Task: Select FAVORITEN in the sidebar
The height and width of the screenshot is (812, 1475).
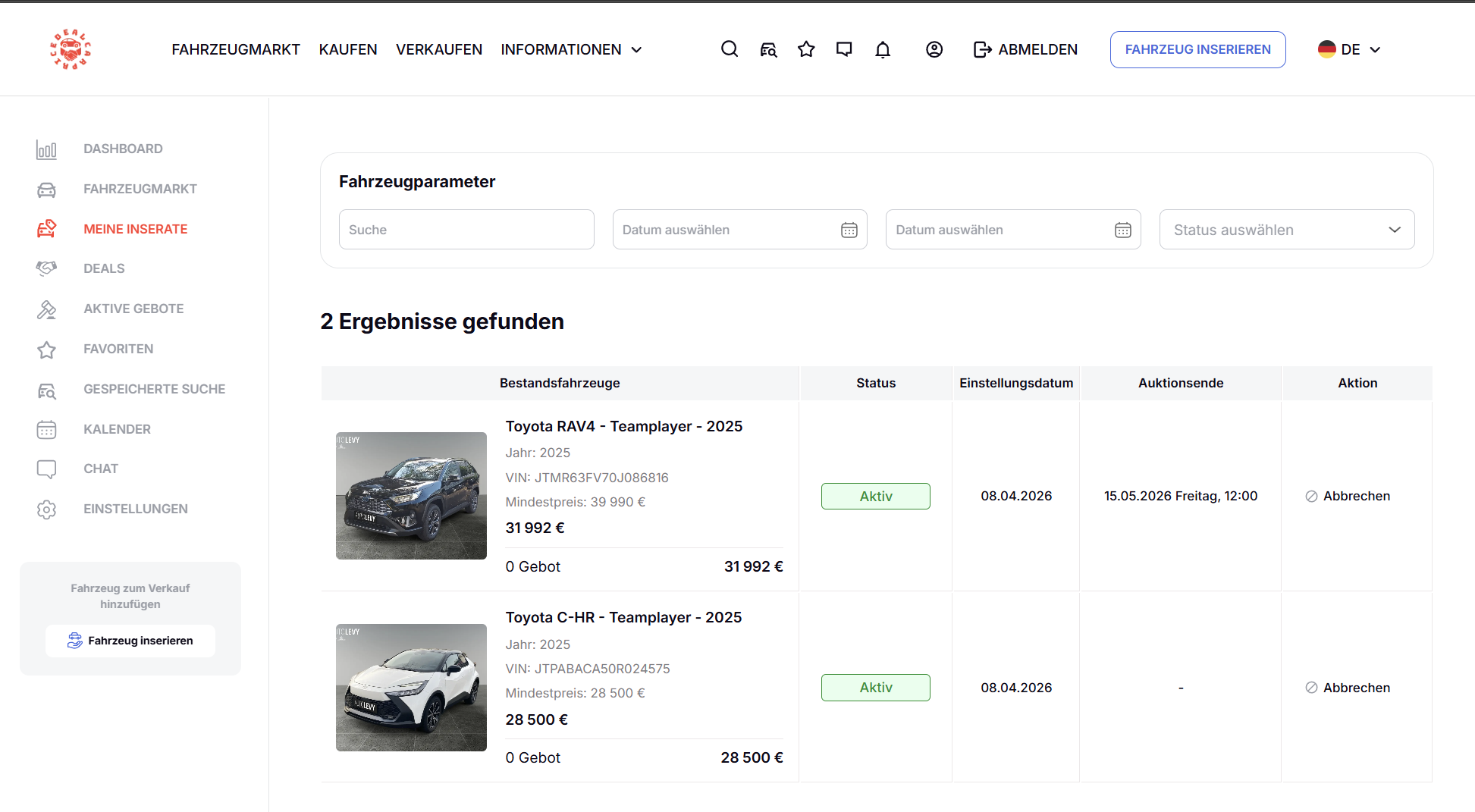Action: 118,349
